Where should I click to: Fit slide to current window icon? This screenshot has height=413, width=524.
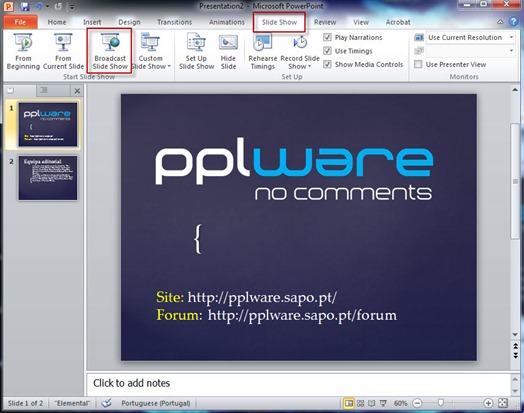pyautogui.click(x=503, y=403)
